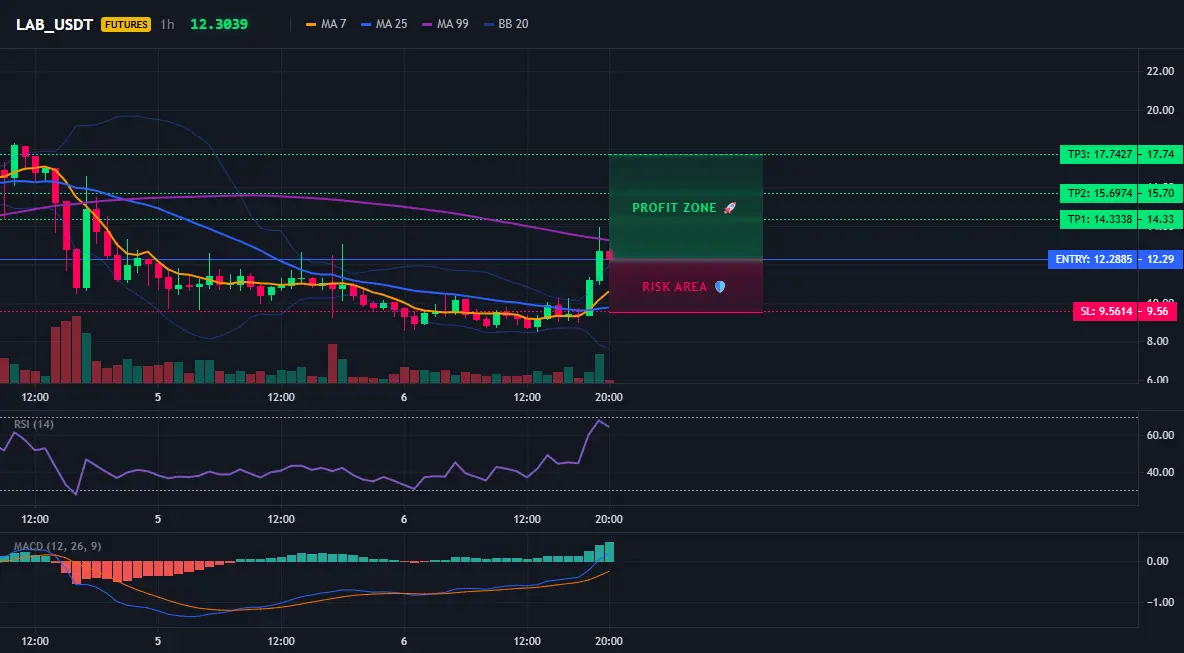Click the 20:00 time label under RSI panel

click(x=609, y=519)
